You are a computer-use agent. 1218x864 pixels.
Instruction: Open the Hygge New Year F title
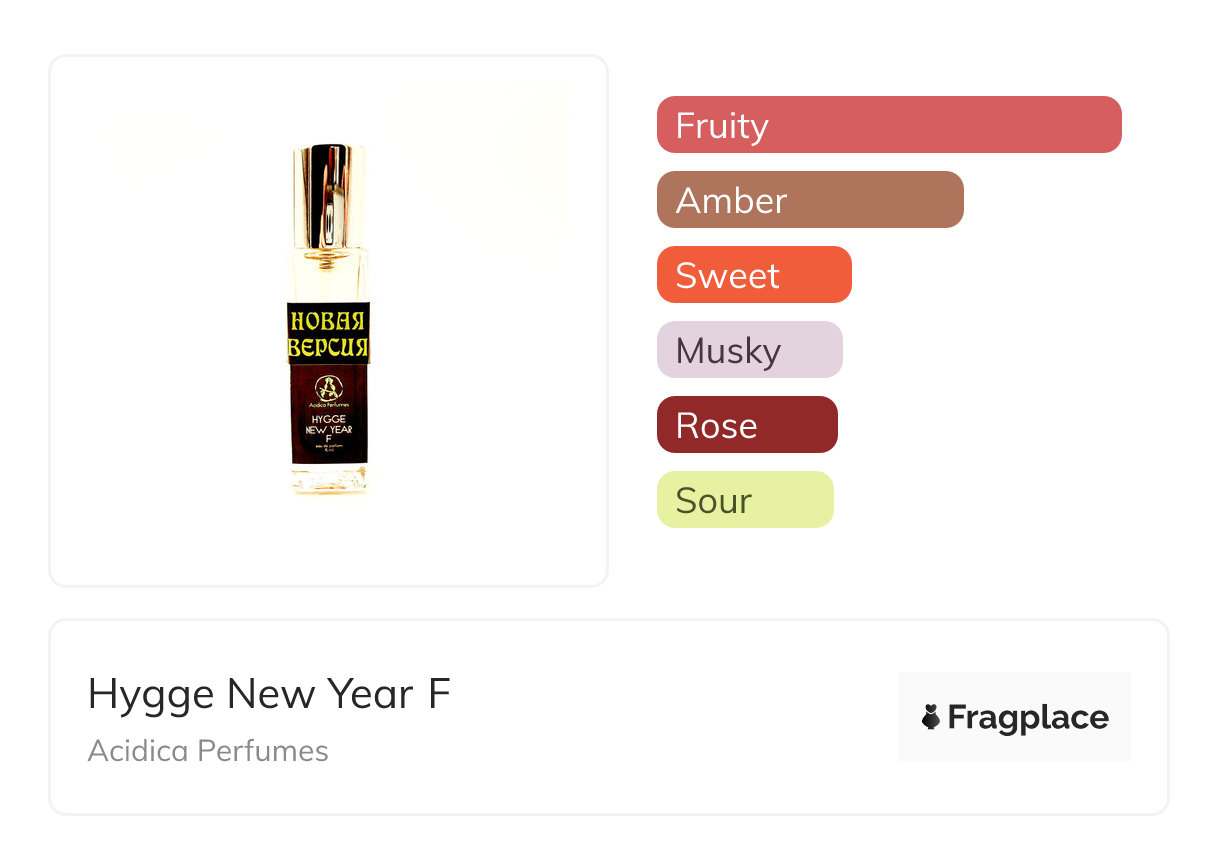[269, 694]
